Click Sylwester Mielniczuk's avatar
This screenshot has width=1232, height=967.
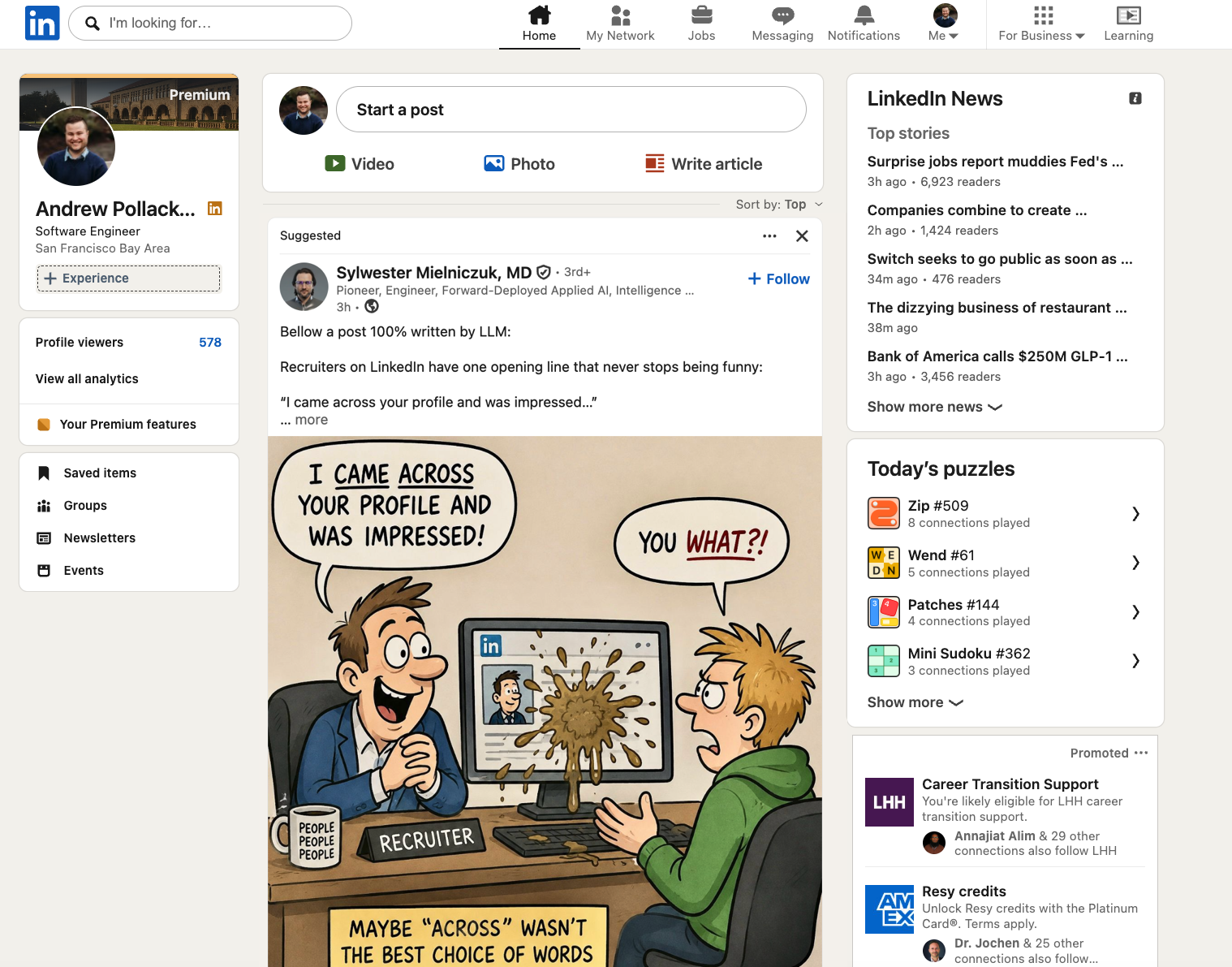pos(304,287)
